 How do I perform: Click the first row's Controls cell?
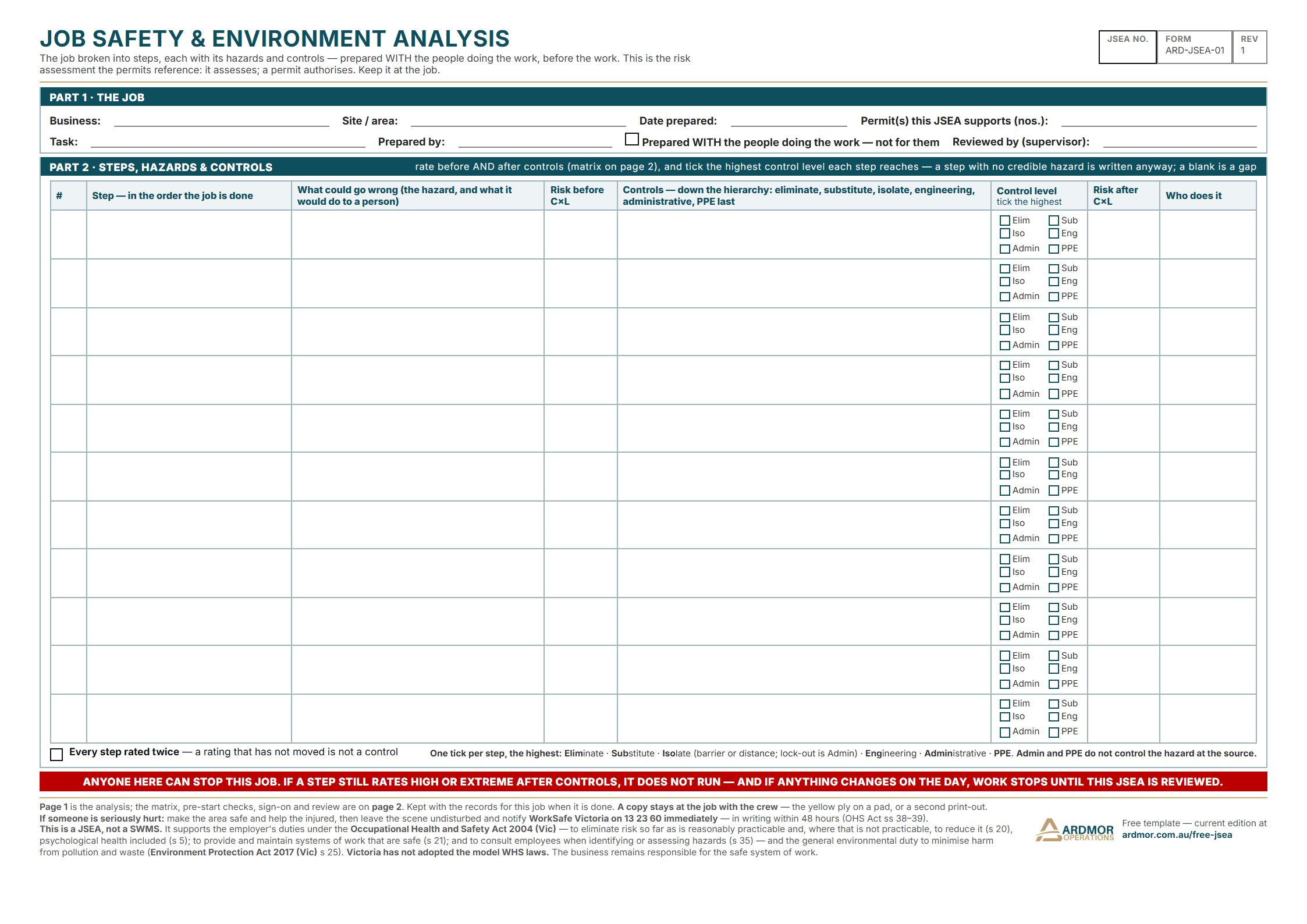(x=804, y=234)
